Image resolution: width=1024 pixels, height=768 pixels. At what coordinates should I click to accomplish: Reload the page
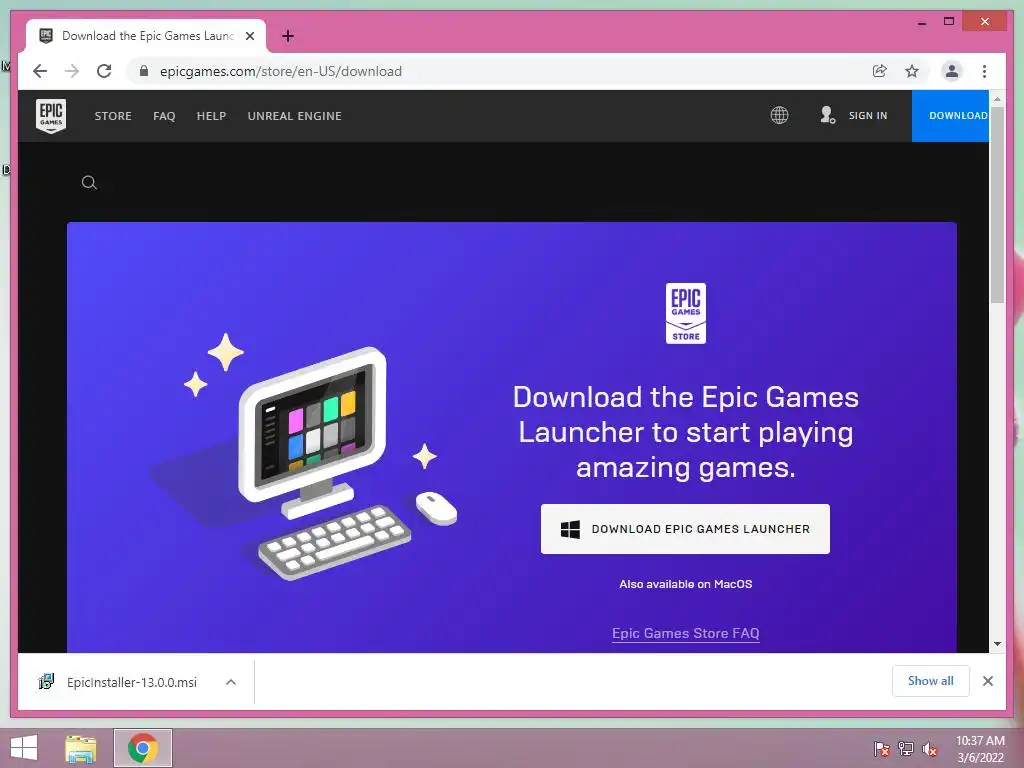tap(104, 71)
